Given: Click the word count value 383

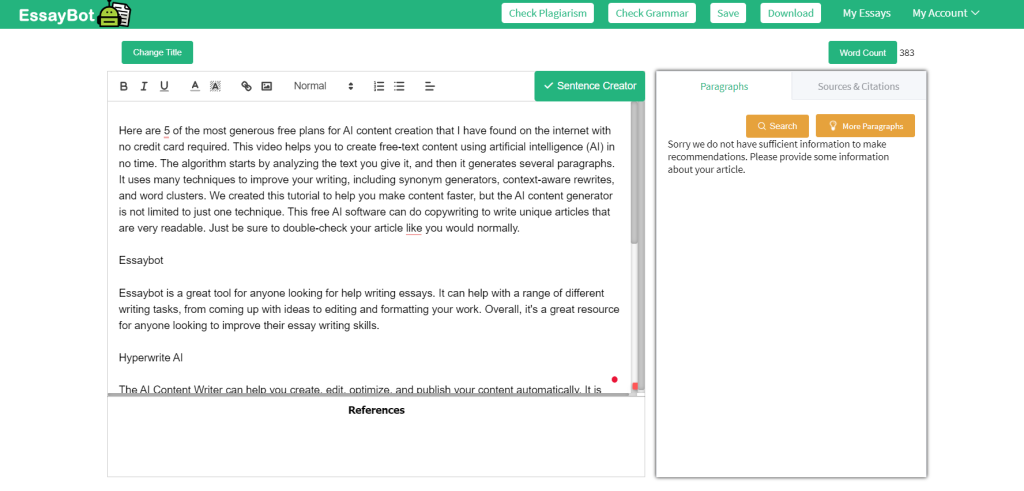Looking at the screenshot, I should (x=907, y=53).
